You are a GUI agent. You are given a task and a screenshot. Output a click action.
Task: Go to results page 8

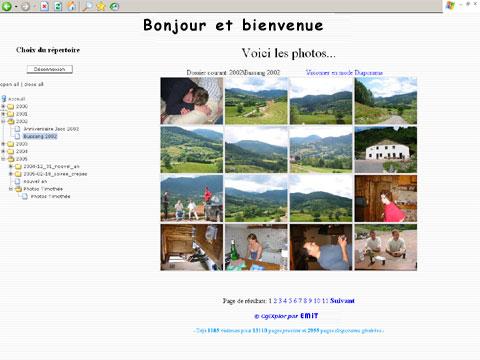click(x=305, y=301)
